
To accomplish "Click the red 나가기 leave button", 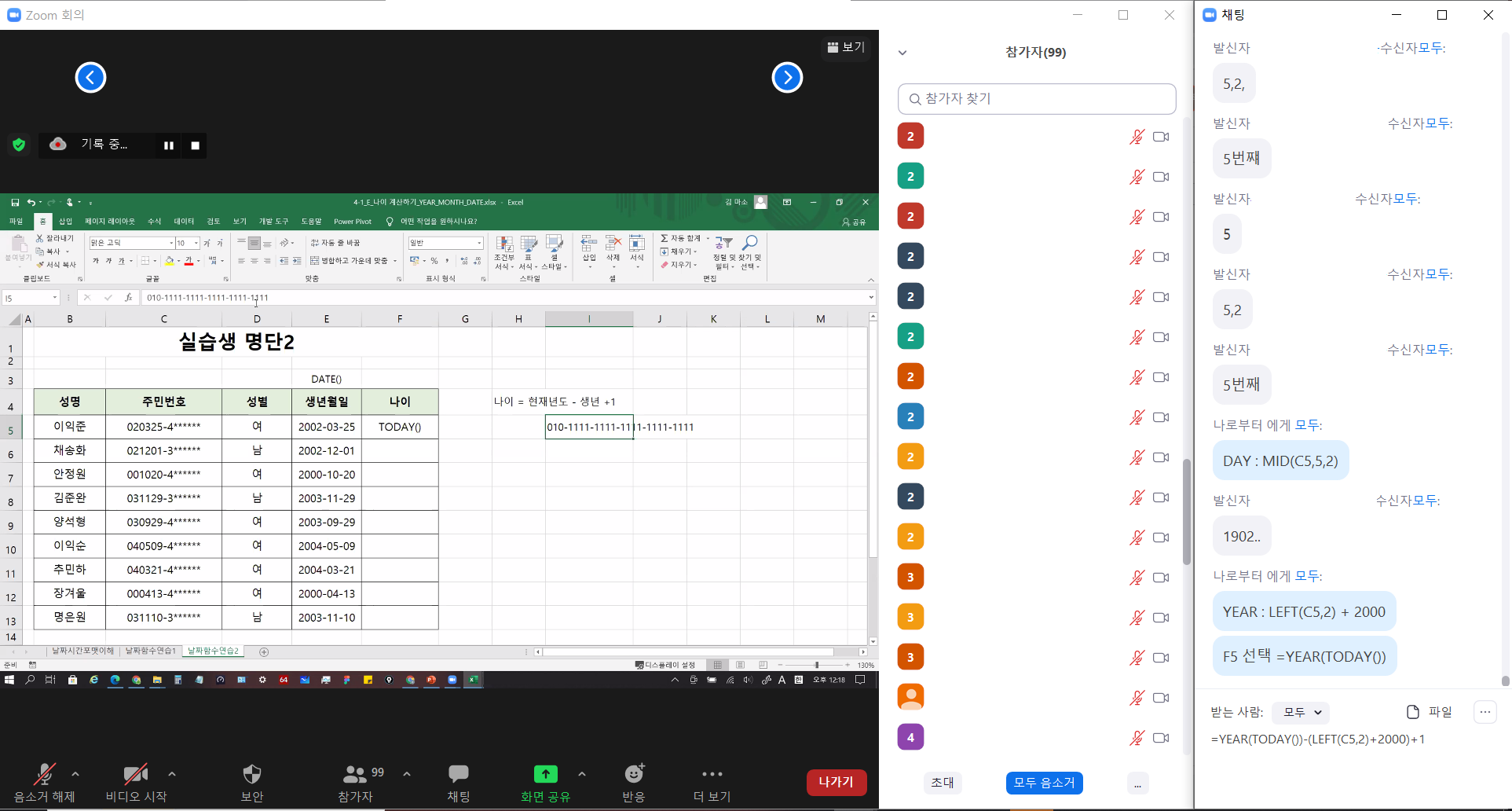I will click(836, 782).
